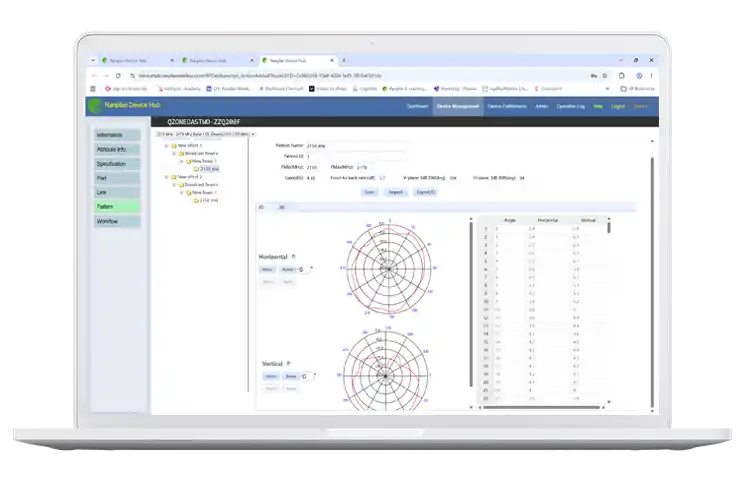This screenshot has height=481, width=744.
Task: Click the Angle column header in table
Action: (510, 220)
